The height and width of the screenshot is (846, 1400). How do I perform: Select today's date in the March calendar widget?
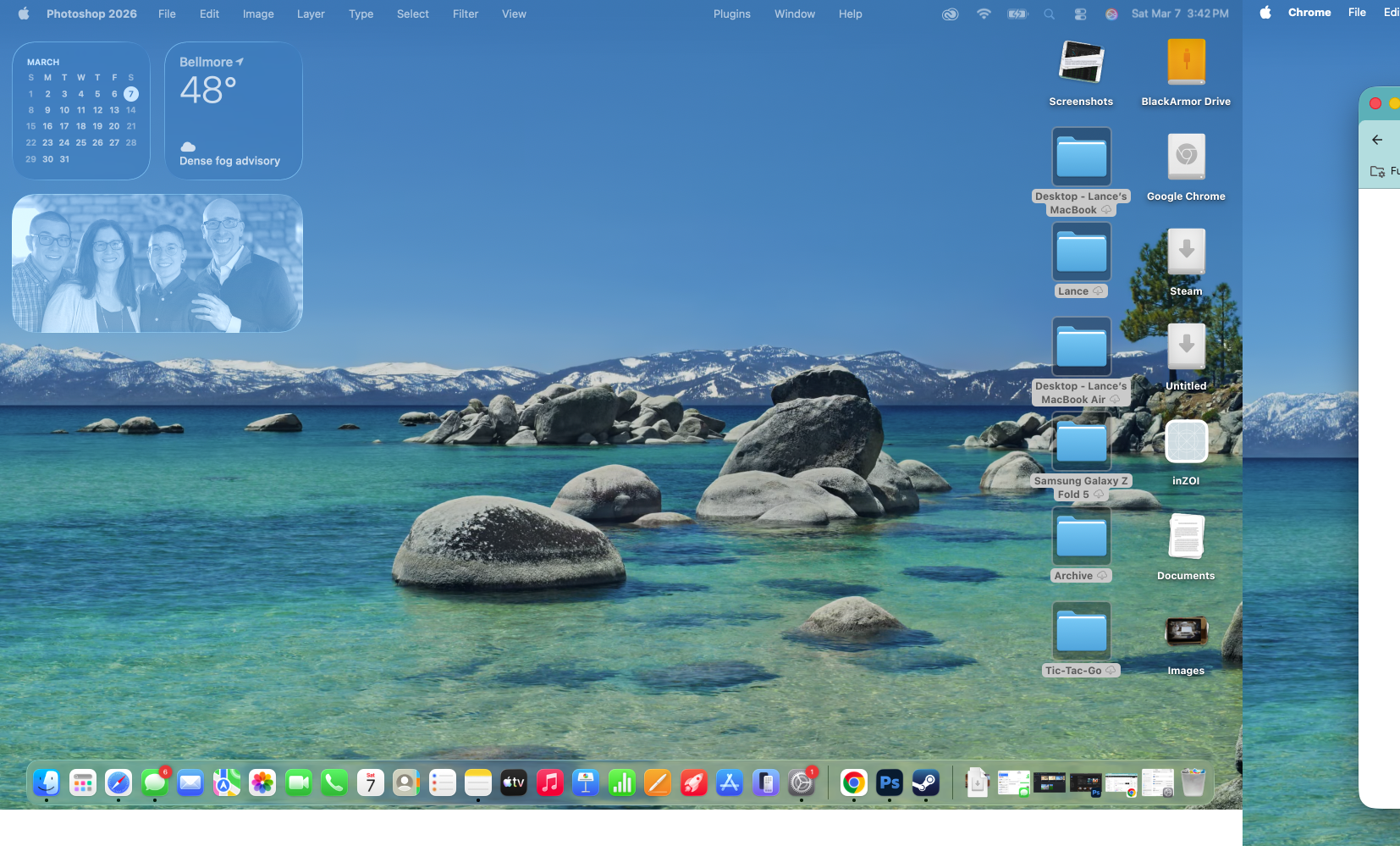130,94
